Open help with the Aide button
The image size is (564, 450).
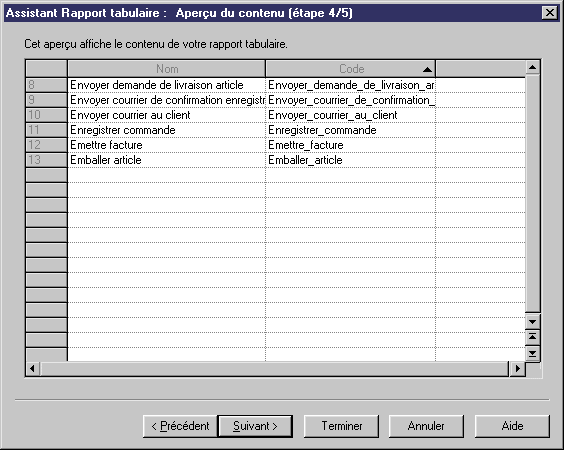(x=512, y=426)
